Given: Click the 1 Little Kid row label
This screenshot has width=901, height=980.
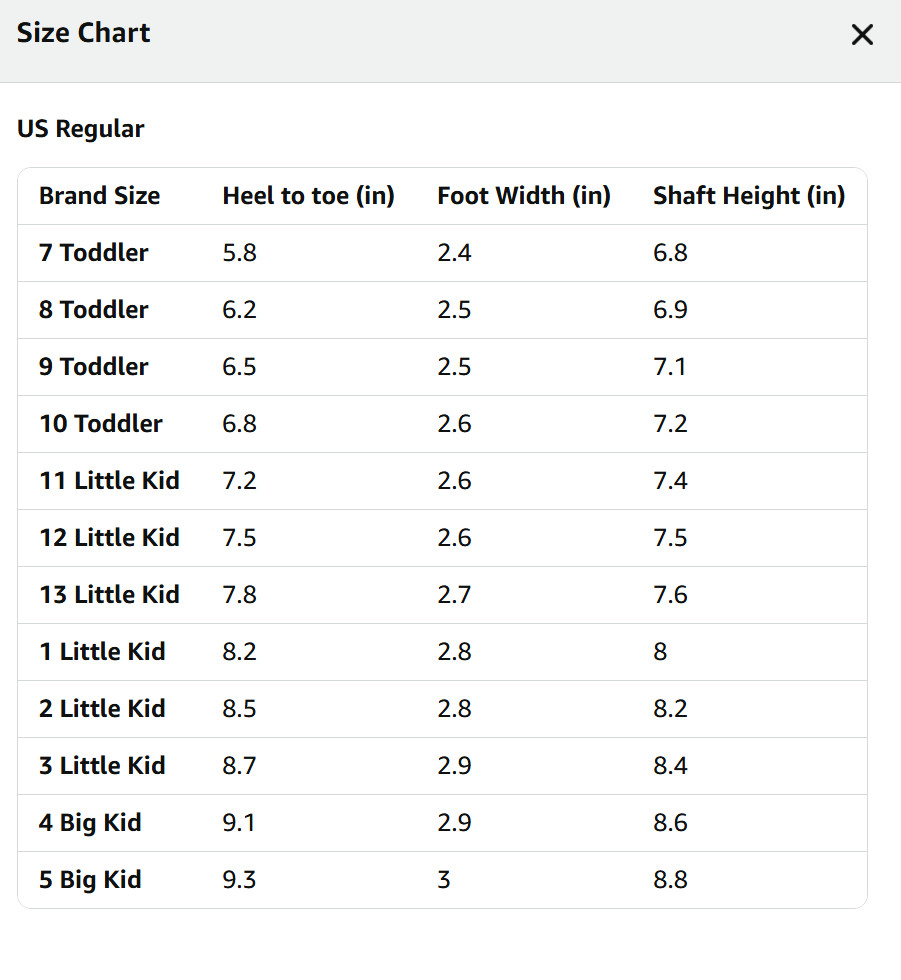Looking at the screenshot, I should point(102,652).
